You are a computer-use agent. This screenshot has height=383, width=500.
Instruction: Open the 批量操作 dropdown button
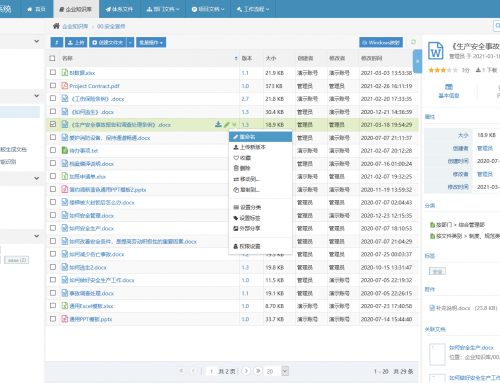(x=151, y=42)
